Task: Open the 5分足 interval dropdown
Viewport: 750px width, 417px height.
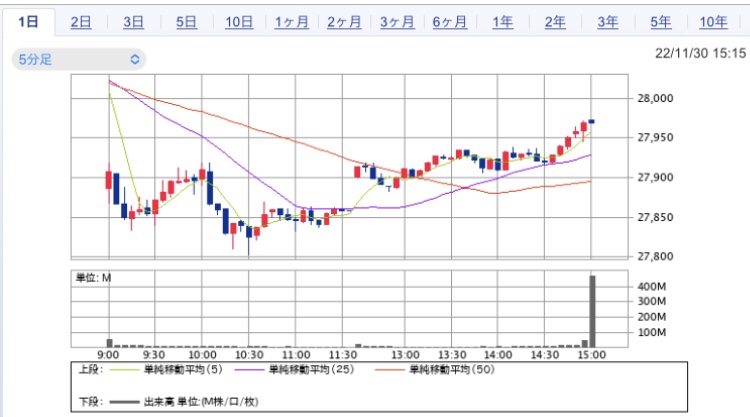Action: click(78, 59)
